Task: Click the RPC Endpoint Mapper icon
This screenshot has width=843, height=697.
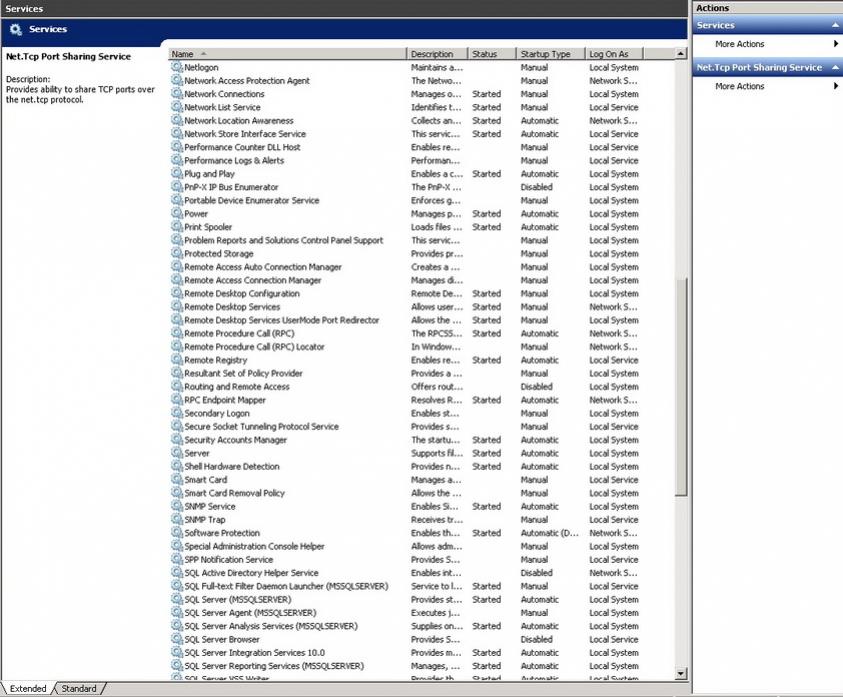Action: [x=176, y=400]
